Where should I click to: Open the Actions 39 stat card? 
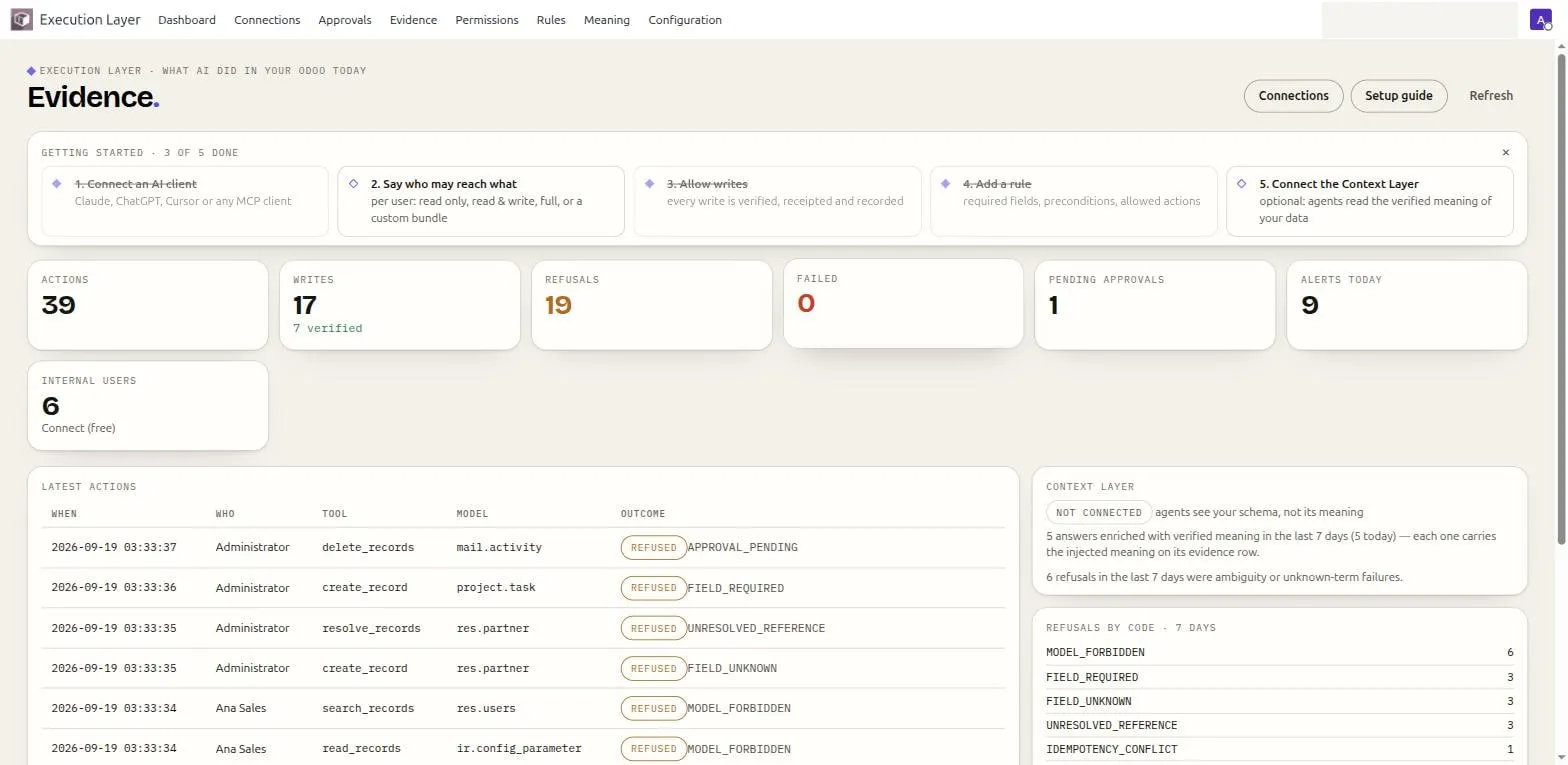click(148, 305)
